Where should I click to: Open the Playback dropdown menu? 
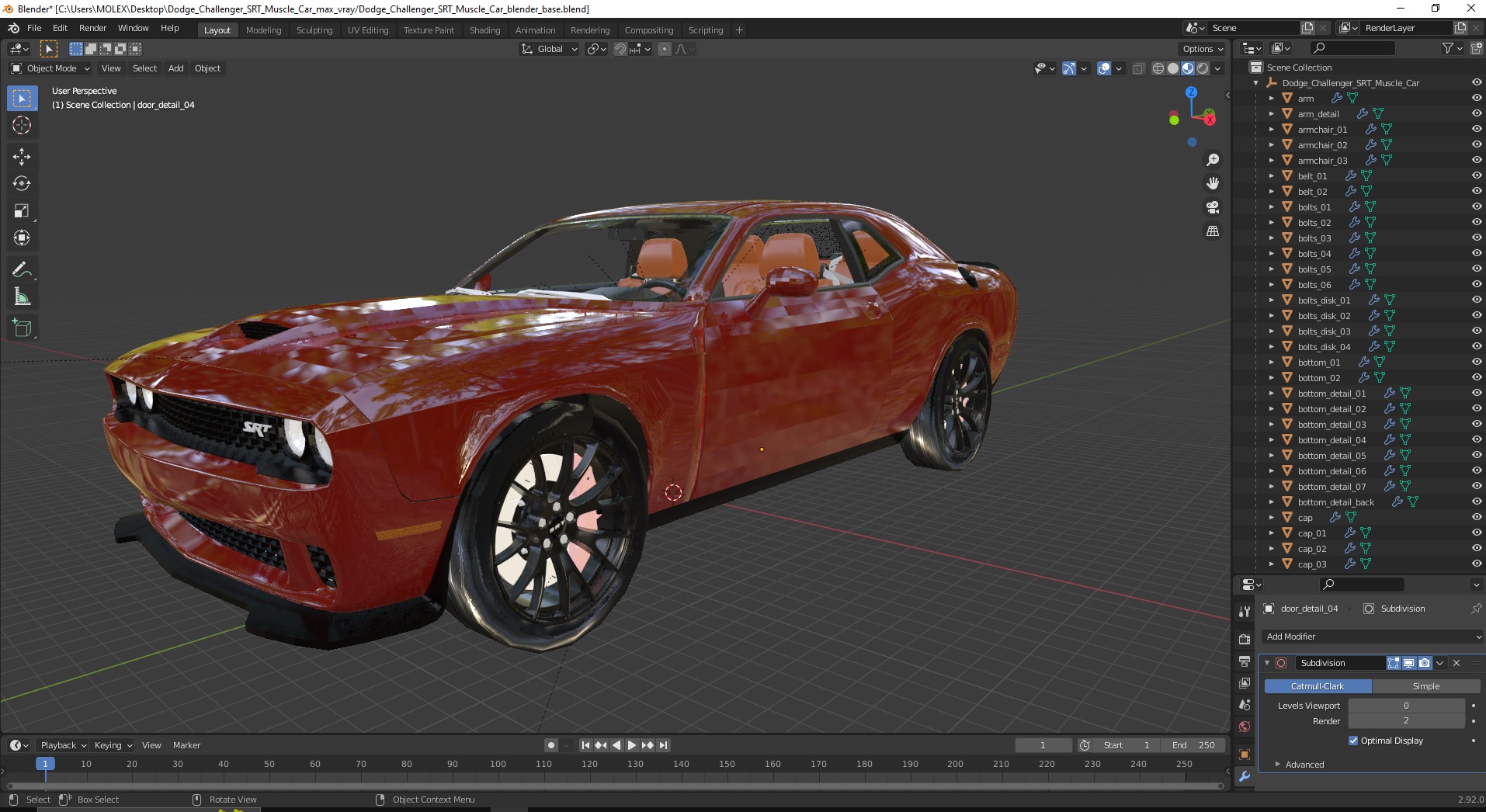point(63,745)
